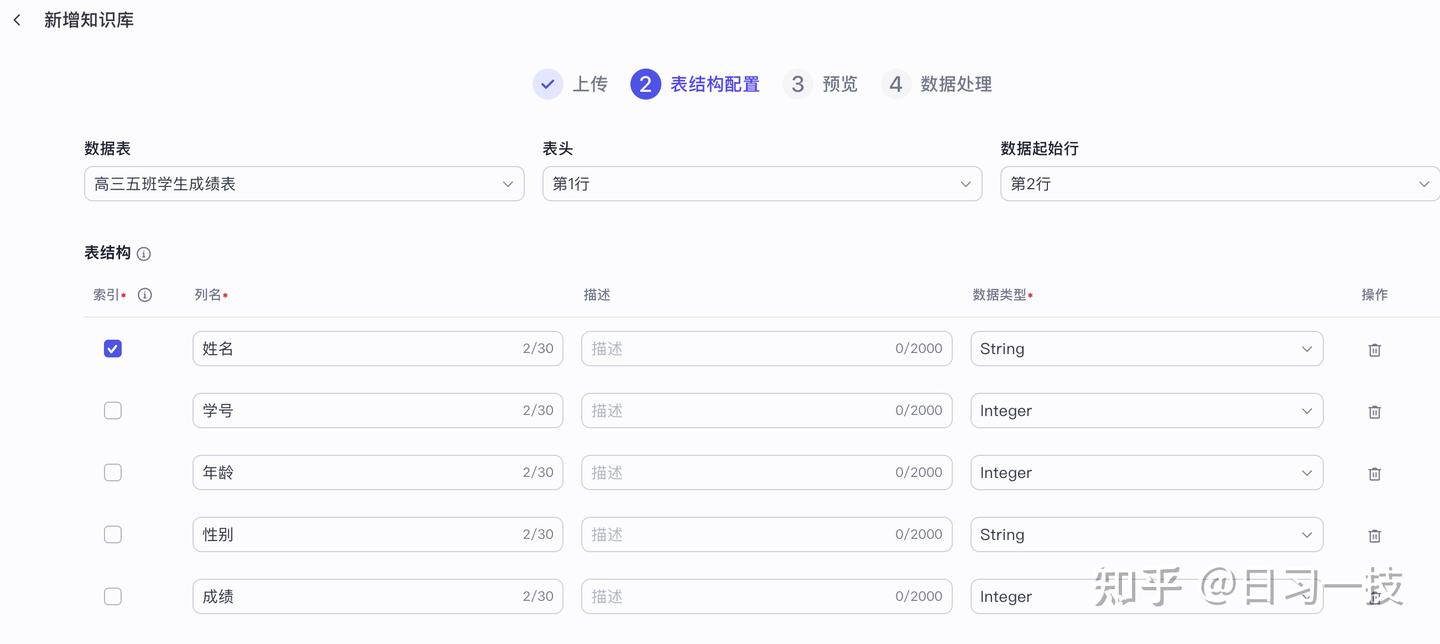Delete the 年龄 column row
This screenshot has width=1440, height=644.
(x=1374, y=474)
